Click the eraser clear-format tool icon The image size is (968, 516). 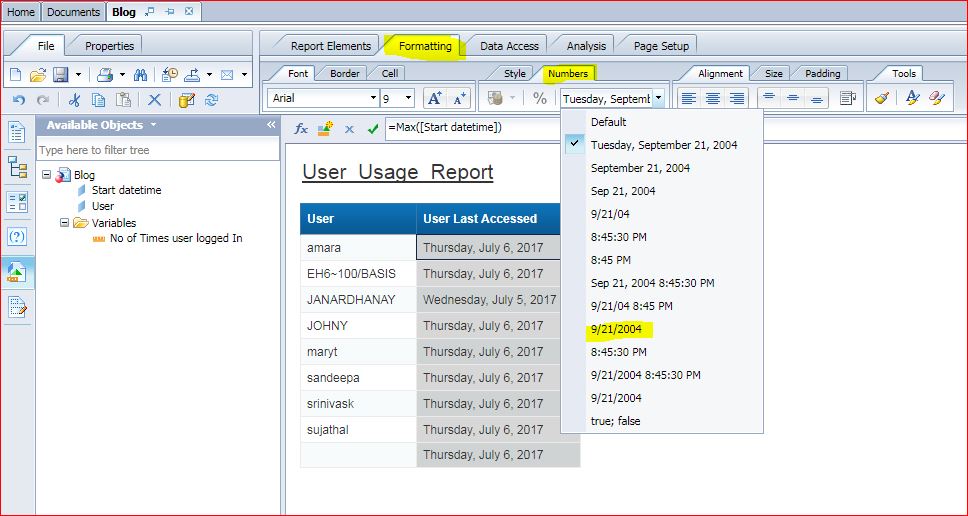click(x=937, y=98)
